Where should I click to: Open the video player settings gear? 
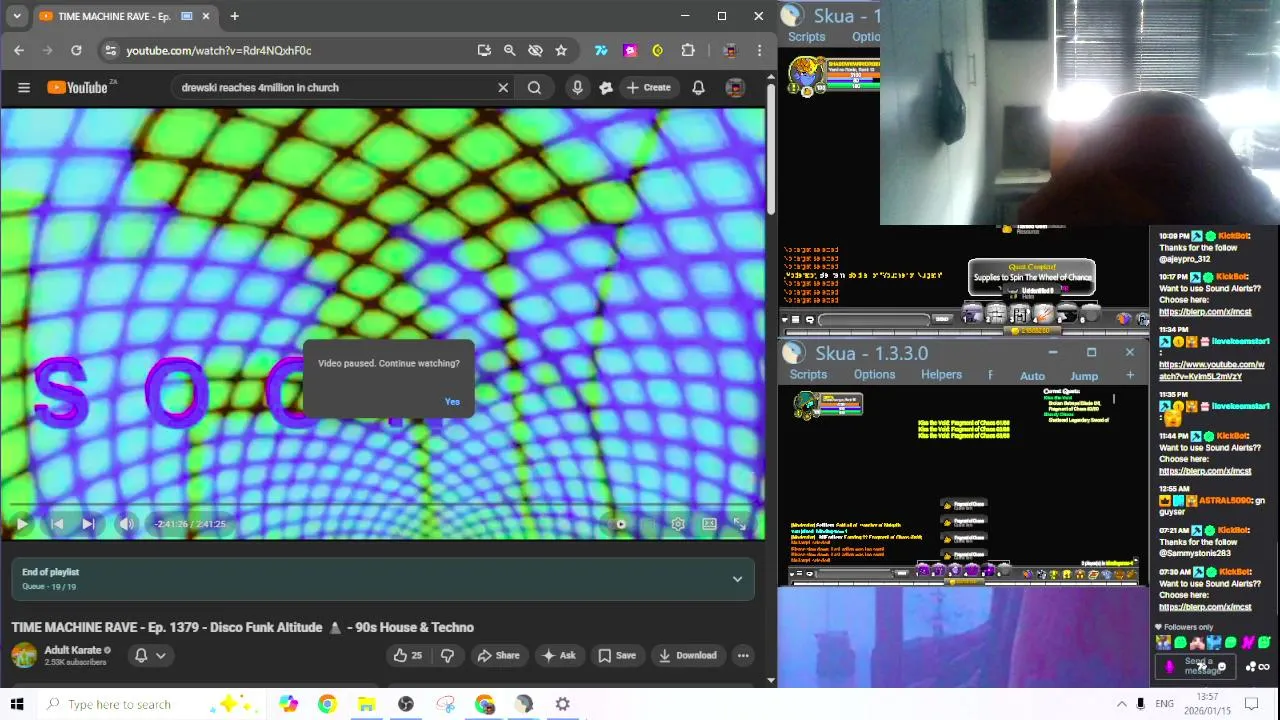678,524
